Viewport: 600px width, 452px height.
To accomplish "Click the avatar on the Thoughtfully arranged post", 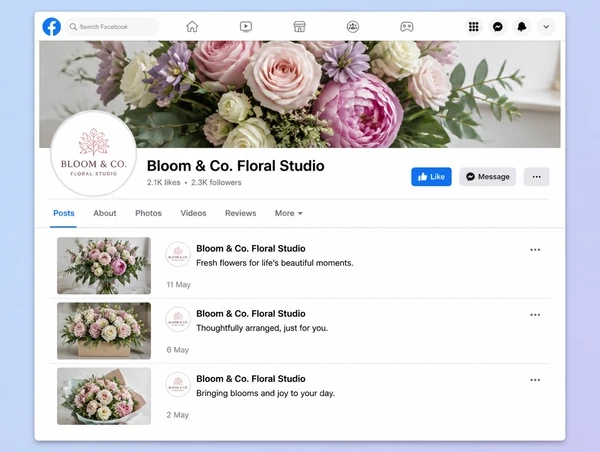I will (x=178, y=319).
